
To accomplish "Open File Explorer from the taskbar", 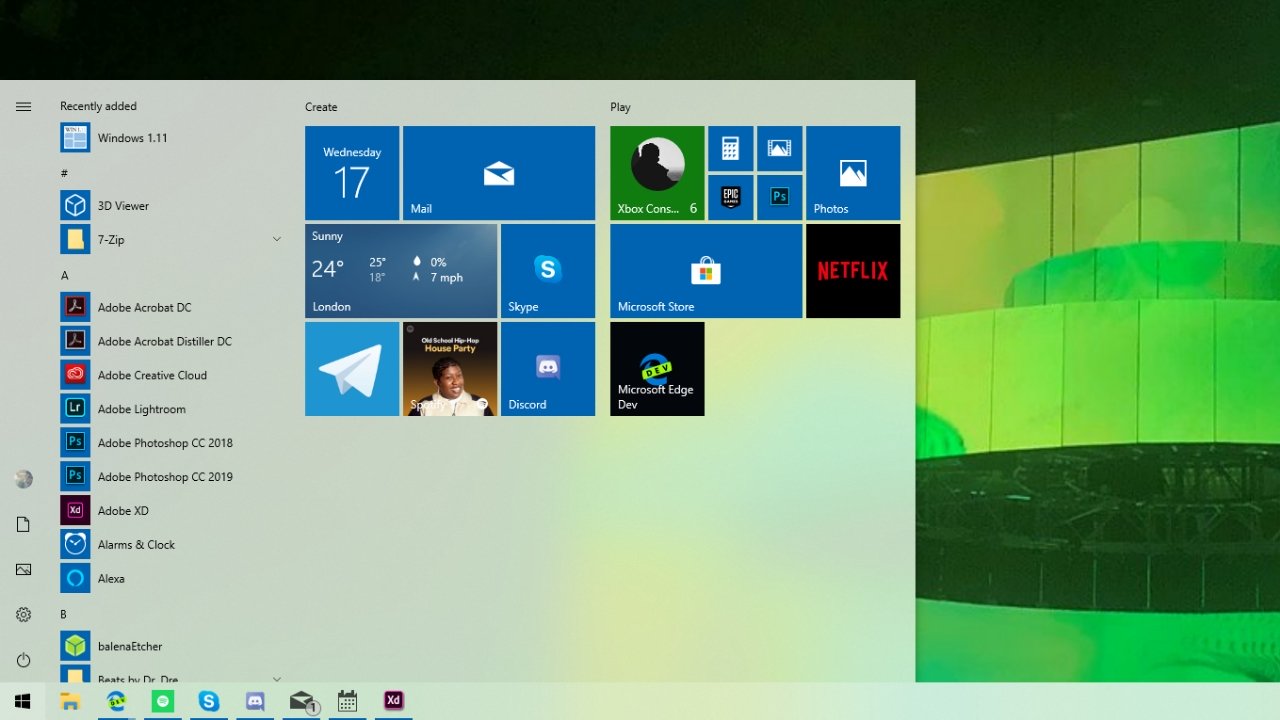I will [x=70, y=701].
